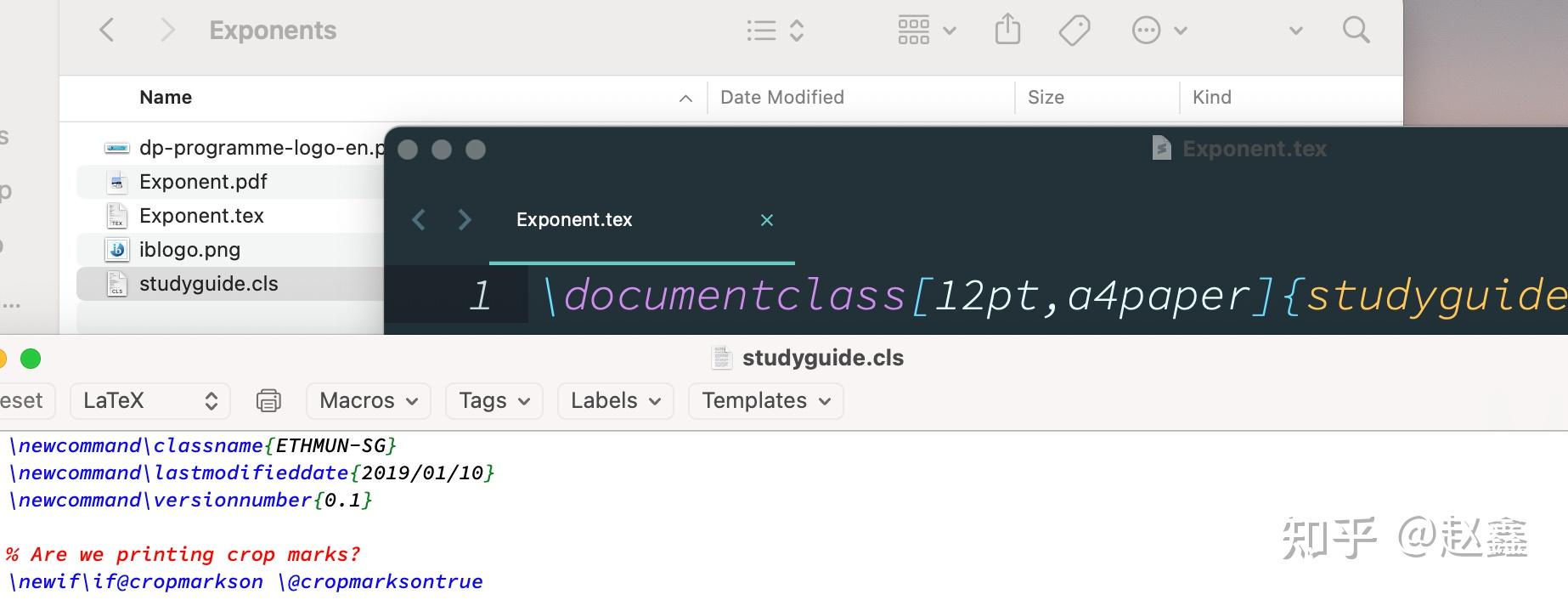This screenshot has width=1568, height=600.
Task: Open the Finder search magnifier
Action: pos(1356,31)
